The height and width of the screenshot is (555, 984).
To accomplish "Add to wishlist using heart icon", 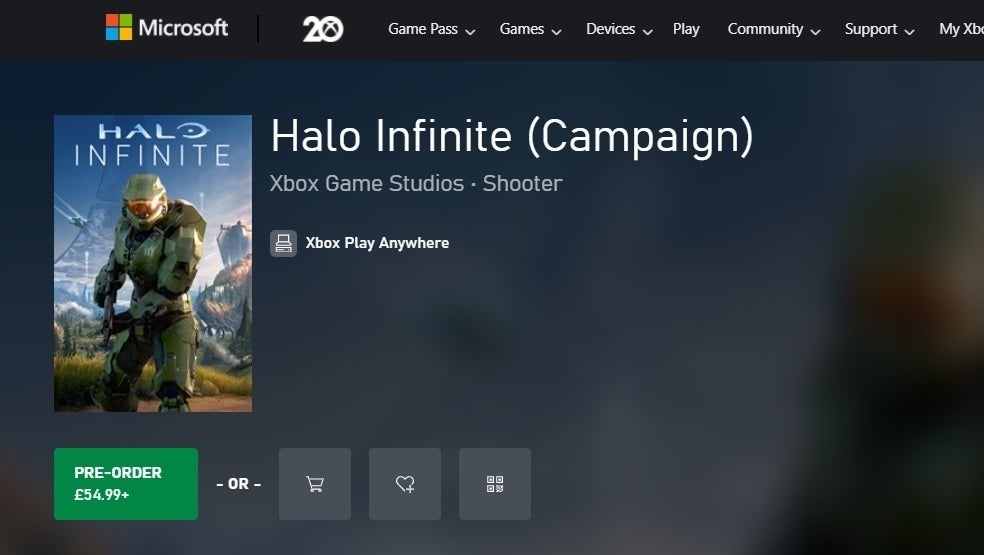I will (x=405, y=484).
